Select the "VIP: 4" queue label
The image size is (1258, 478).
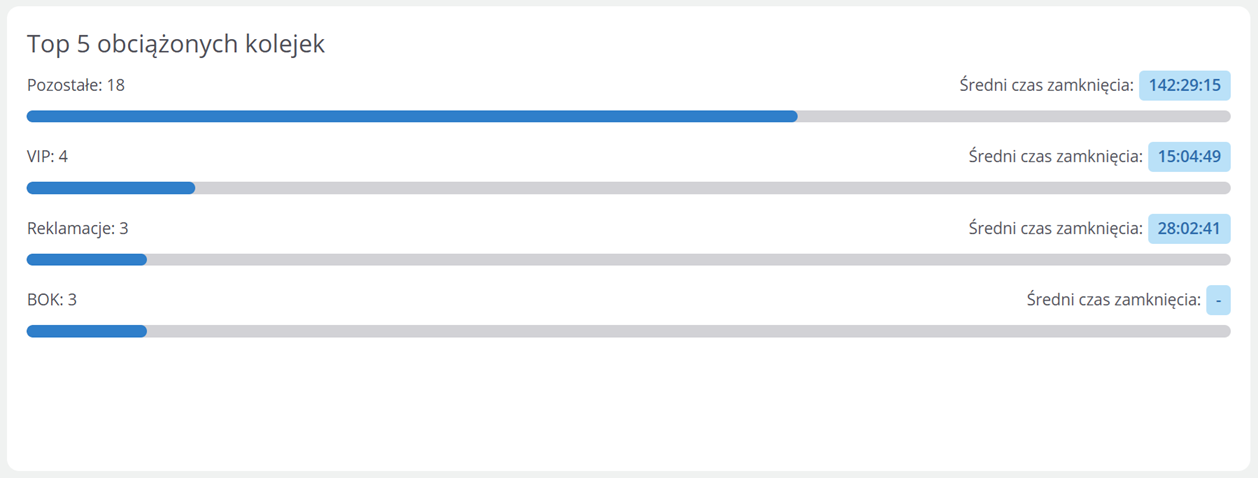(x=47, y=156)
